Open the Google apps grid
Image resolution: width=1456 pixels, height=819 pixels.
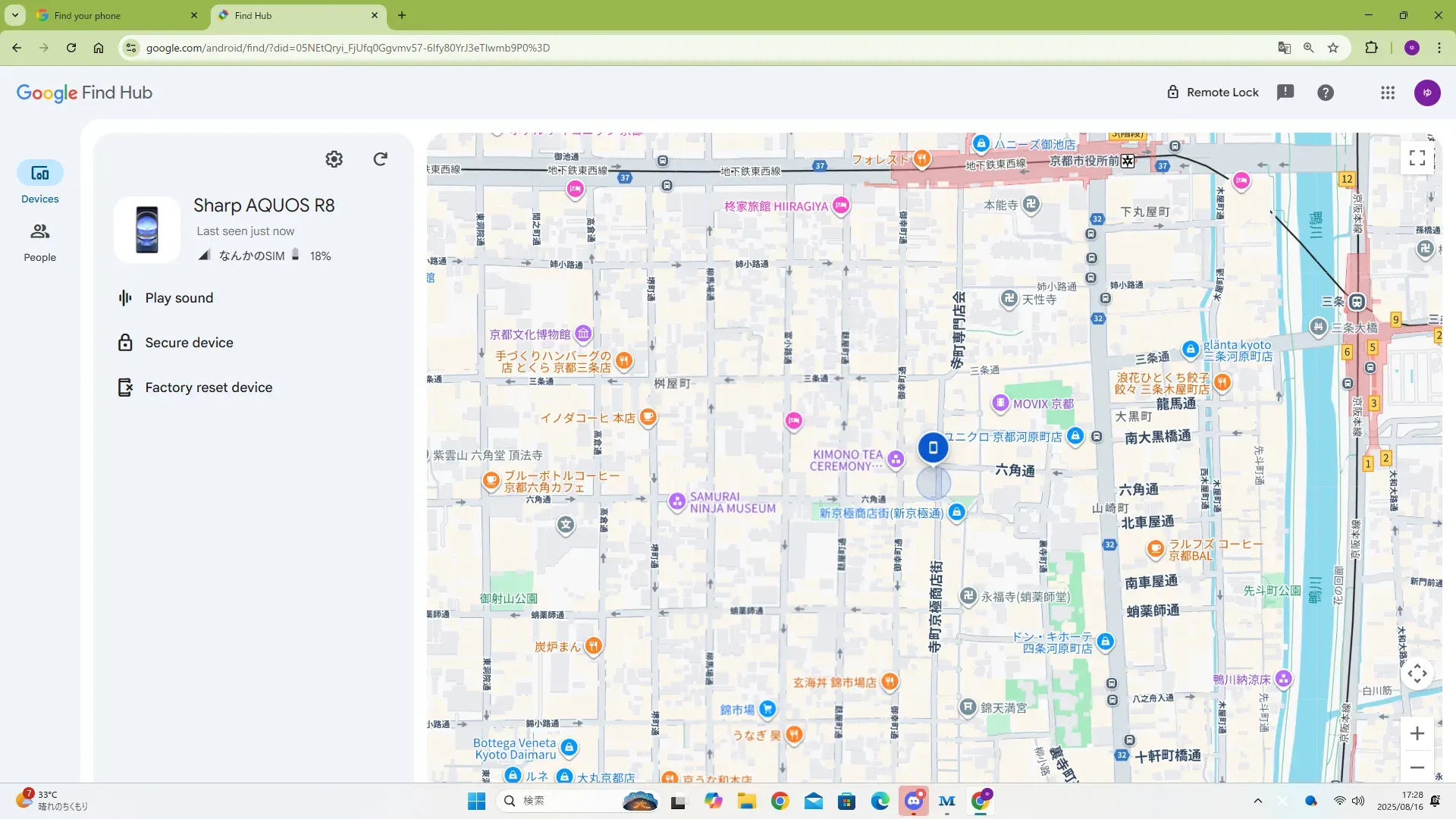click(1388, 93)
